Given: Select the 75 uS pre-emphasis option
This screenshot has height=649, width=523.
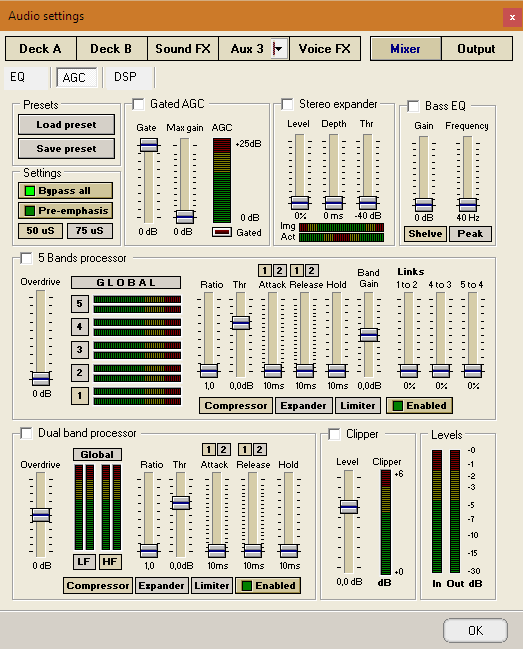Looking at the screenshot, I should [x=90, y=231].
